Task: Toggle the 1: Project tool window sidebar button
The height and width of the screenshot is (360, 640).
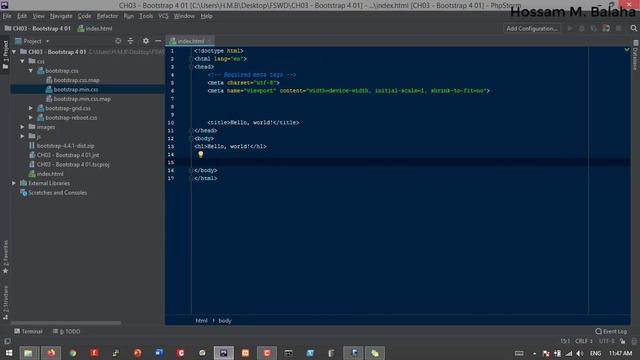Action: coord(5,55)
